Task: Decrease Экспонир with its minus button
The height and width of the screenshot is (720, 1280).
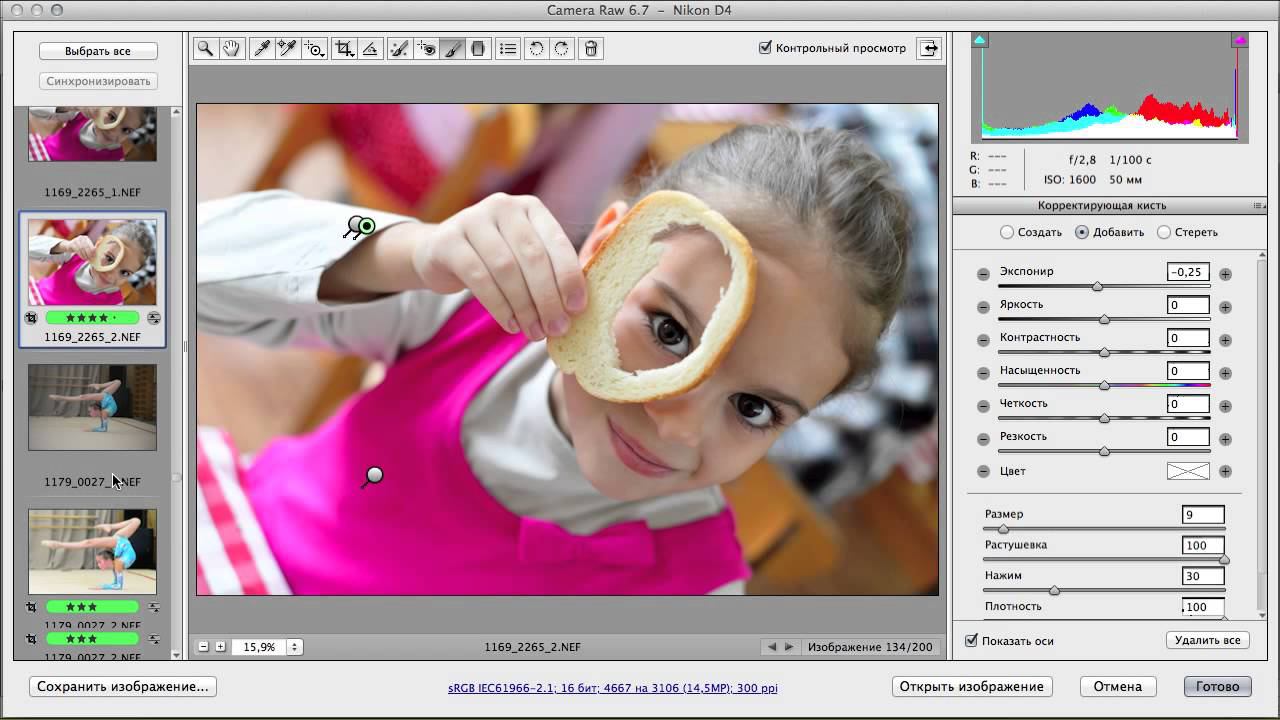Action: pyautogui.click(x=983, y=274)
